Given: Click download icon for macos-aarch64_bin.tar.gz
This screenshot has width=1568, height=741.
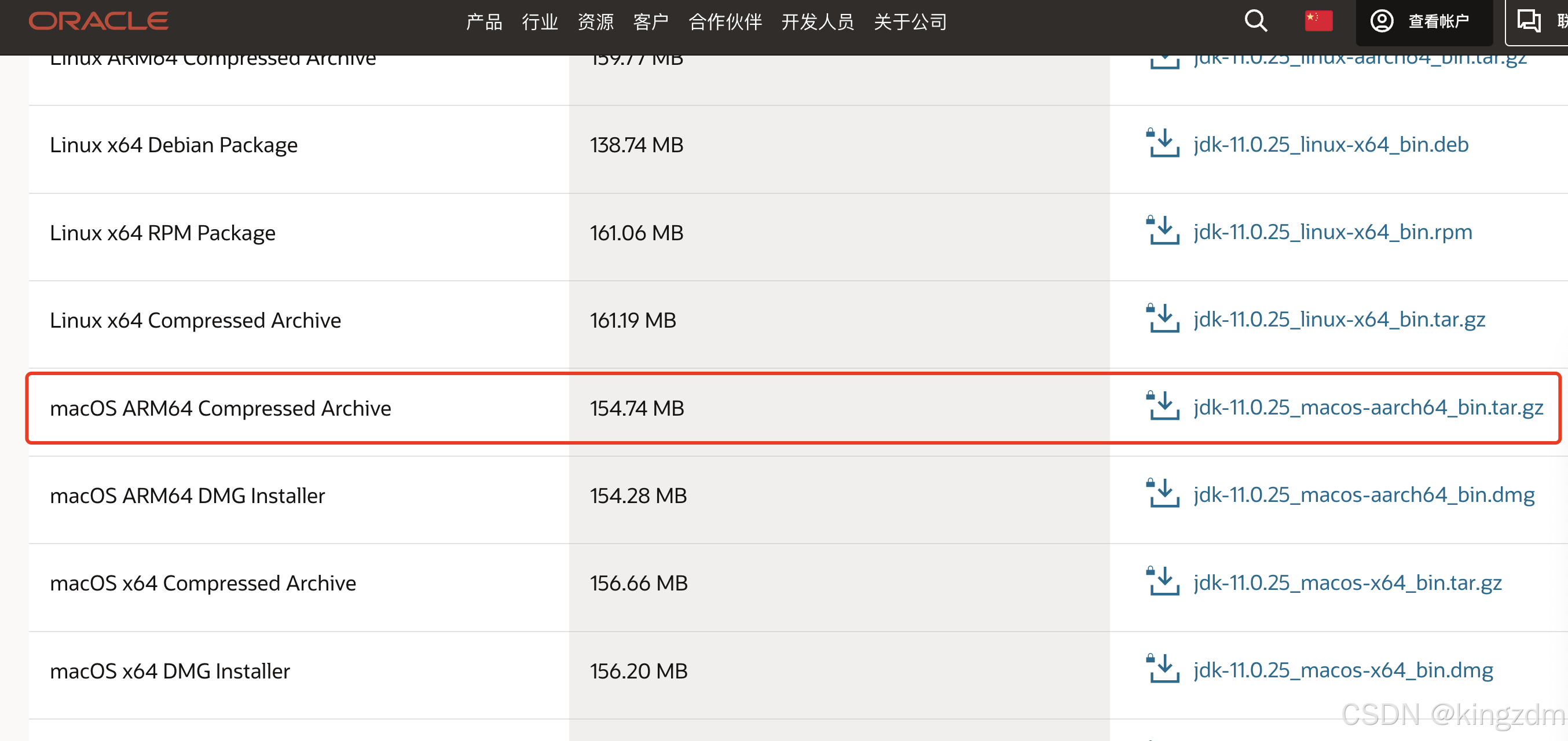Looking at the screenshot, I should [1163, 406].
